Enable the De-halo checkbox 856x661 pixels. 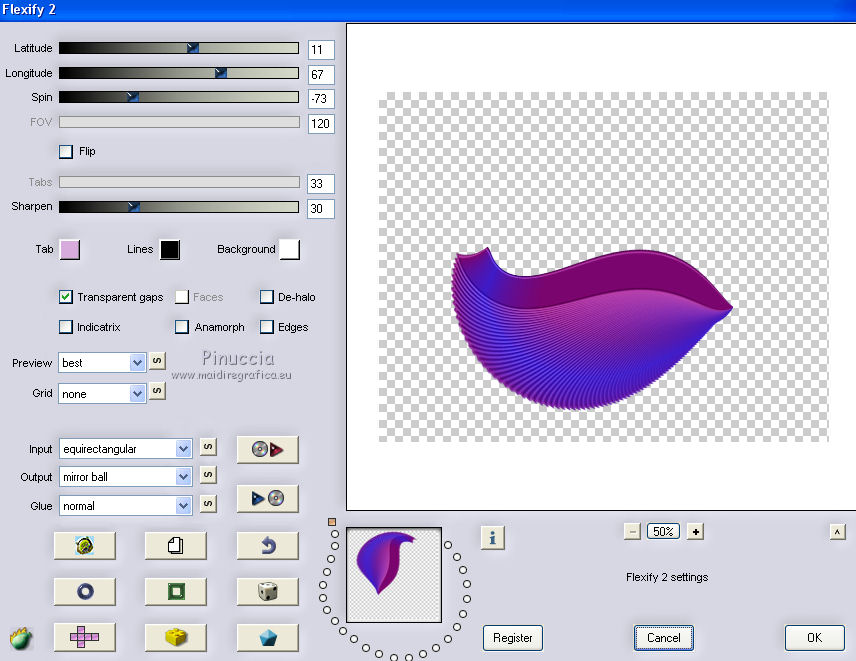pyautogui.click(x=266, y=297)
